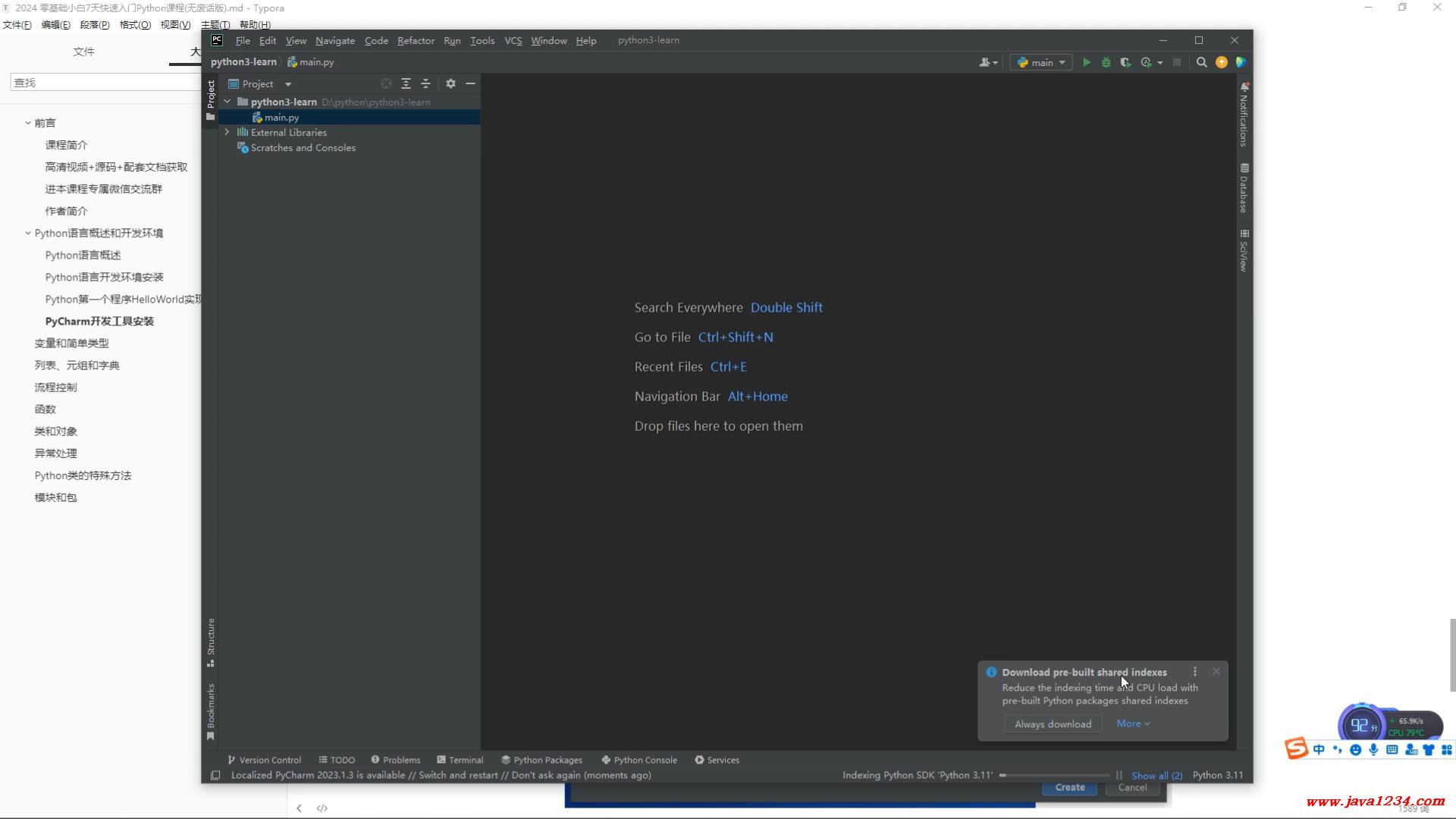Viewport: 1456px width, 819px height.
Task: Pause indexing with the pause icon in status bar
Action: pyautogui.click(x=1119, y=775)
